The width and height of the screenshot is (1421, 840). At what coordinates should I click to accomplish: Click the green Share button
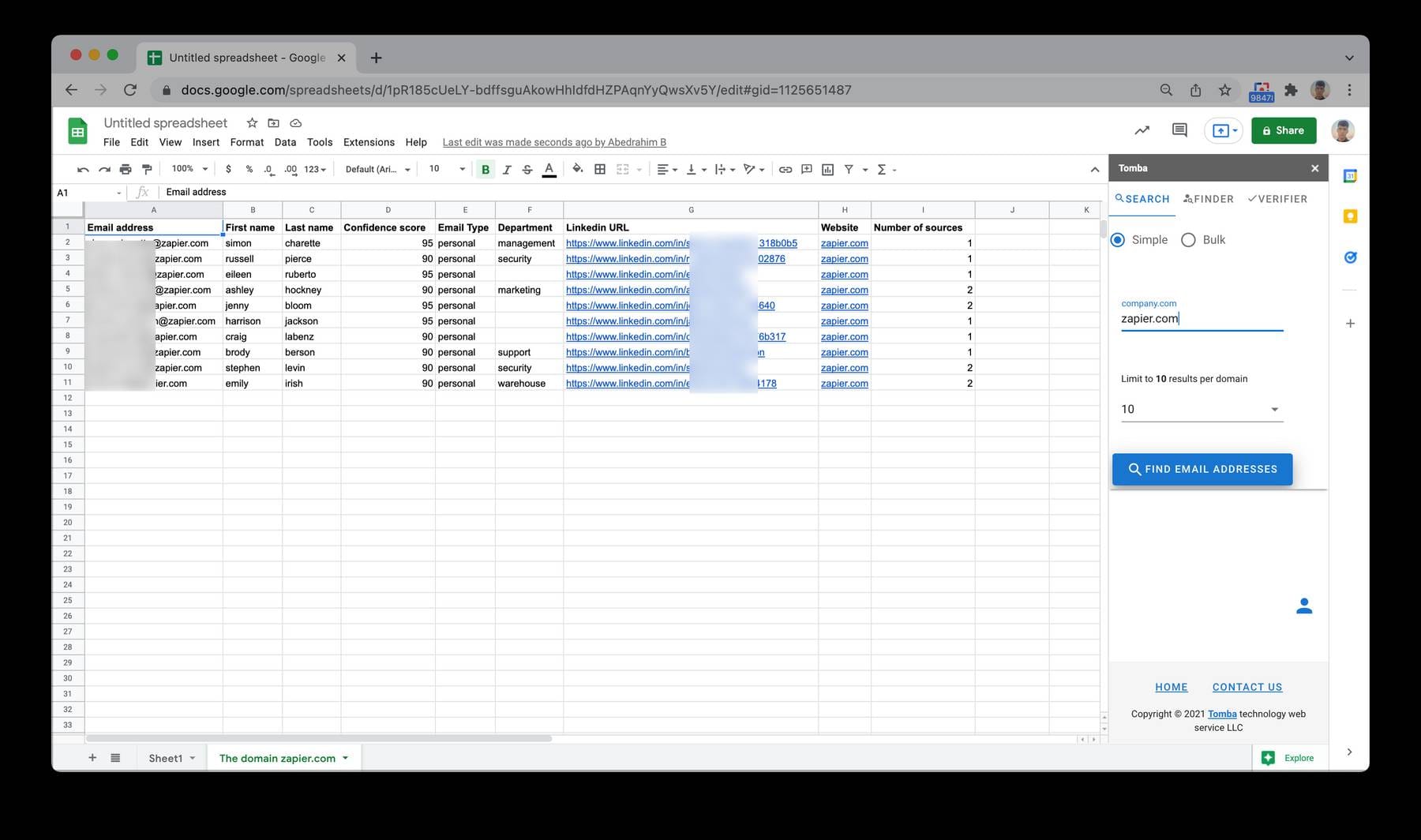tap(1284, 130)
